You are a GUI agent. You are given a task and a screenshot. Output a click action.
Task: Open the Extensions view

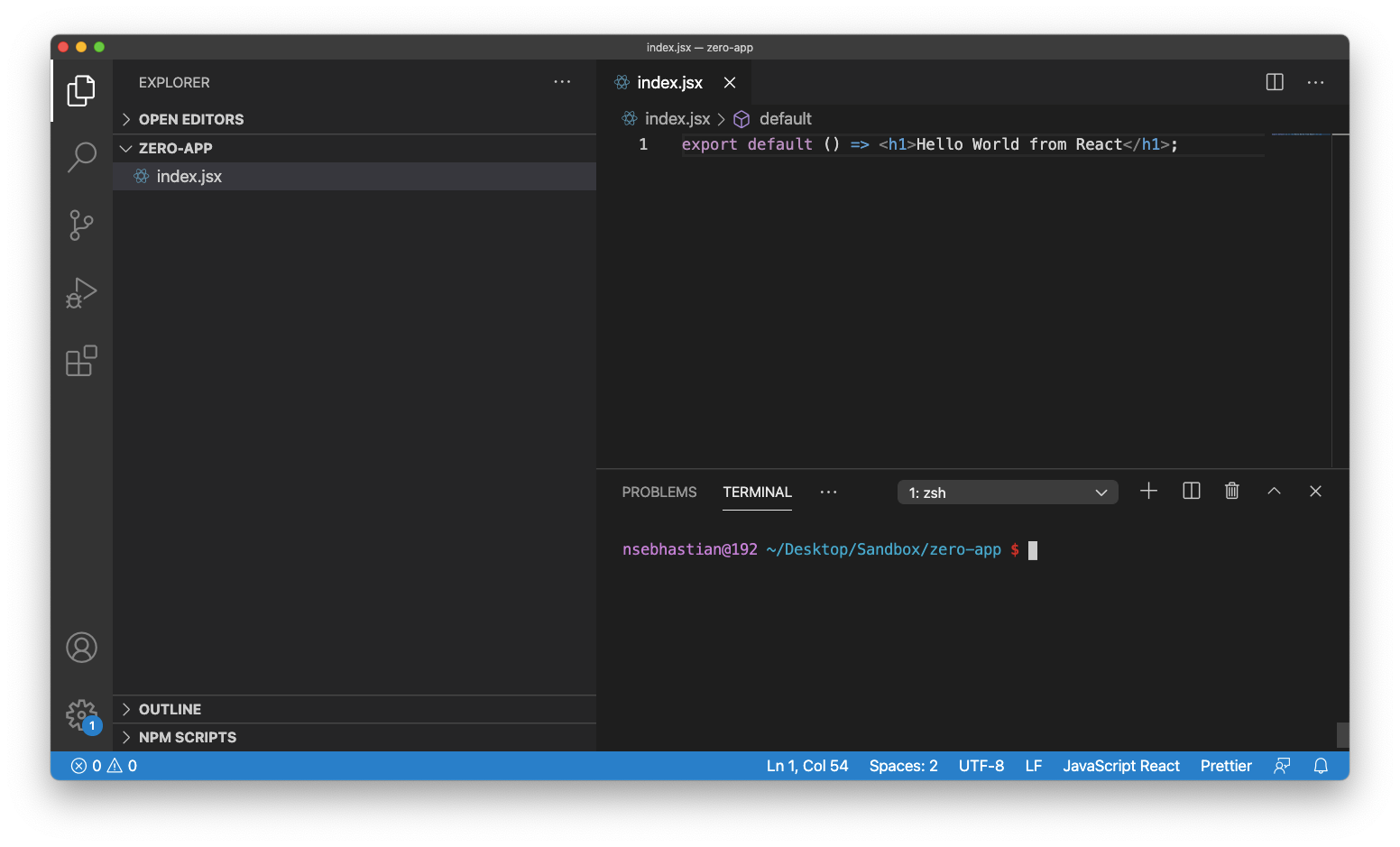82,361
